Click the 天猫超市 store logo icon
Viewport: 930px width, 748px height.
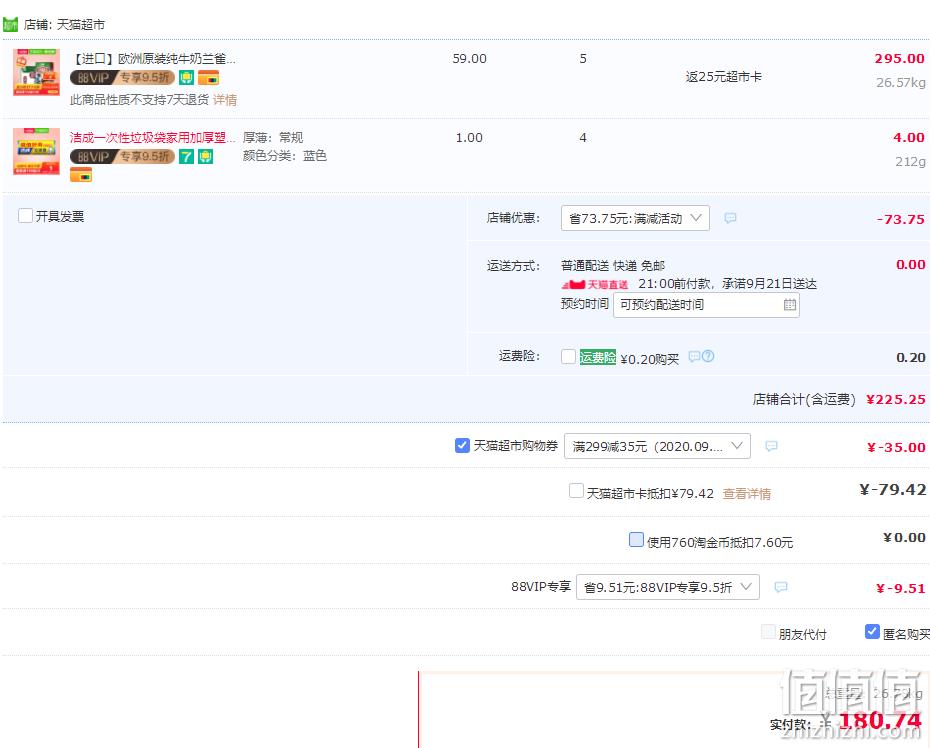click(10, 24)
